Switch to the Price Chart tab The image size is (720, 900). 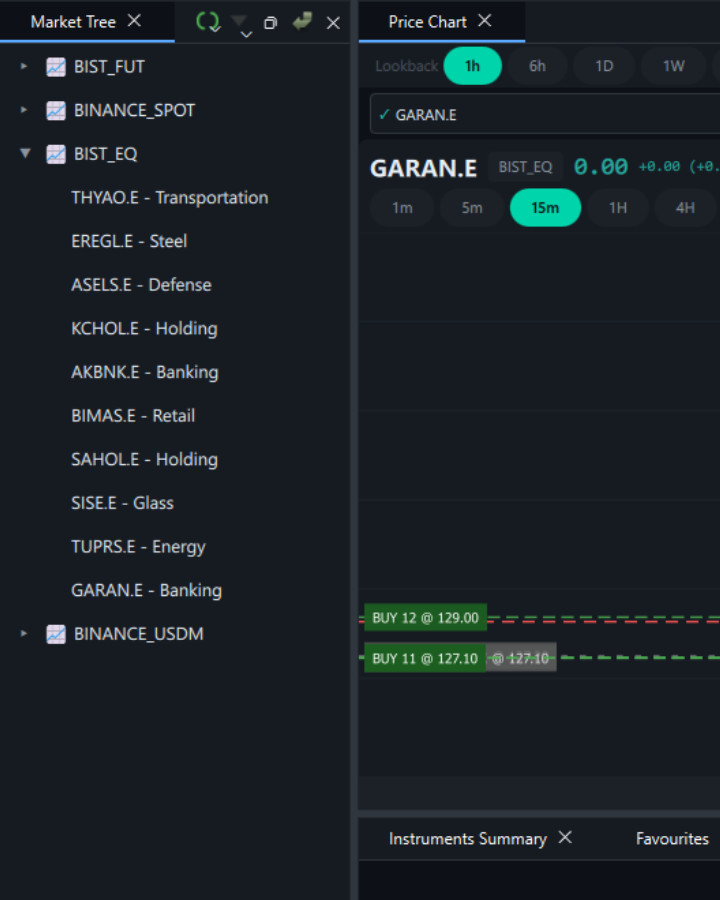pos(427,22)
